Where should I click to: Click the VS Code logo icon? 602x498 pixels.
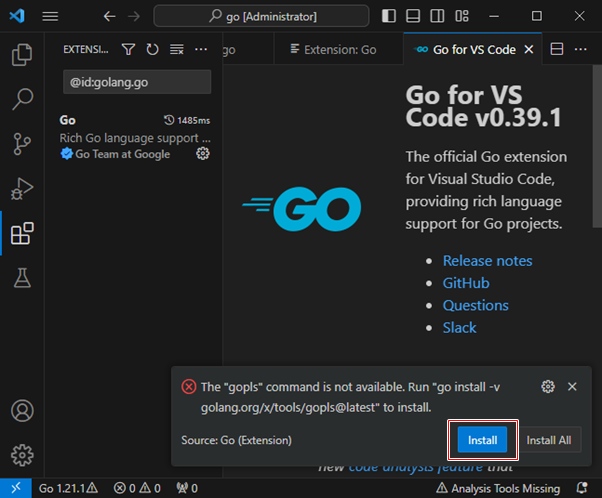pyautogui.click(x=17, y=16)
